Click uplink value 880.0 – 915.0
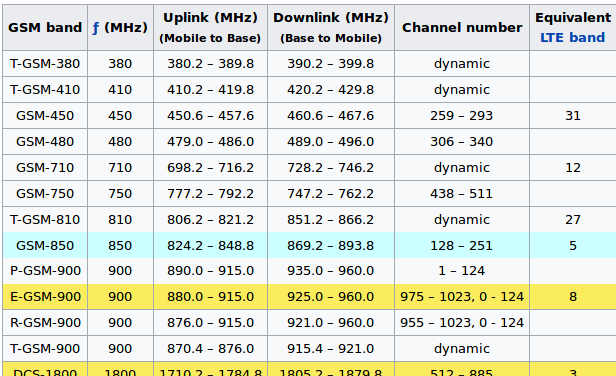The width and height of the screenshot is (616, 376). tap(210, 297)
